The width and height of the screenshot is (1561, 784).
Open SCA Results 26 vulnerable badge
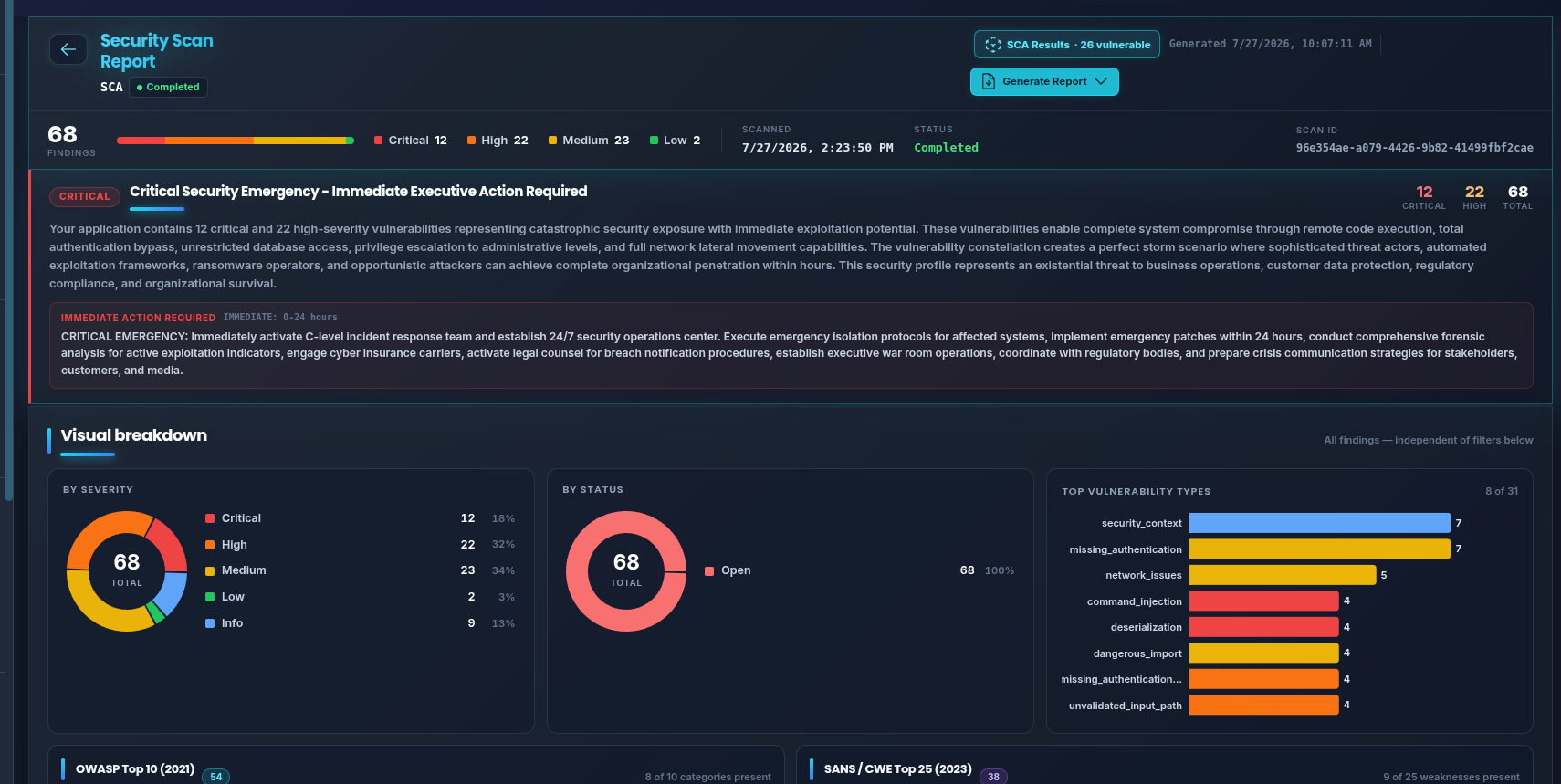point(1066,45)
